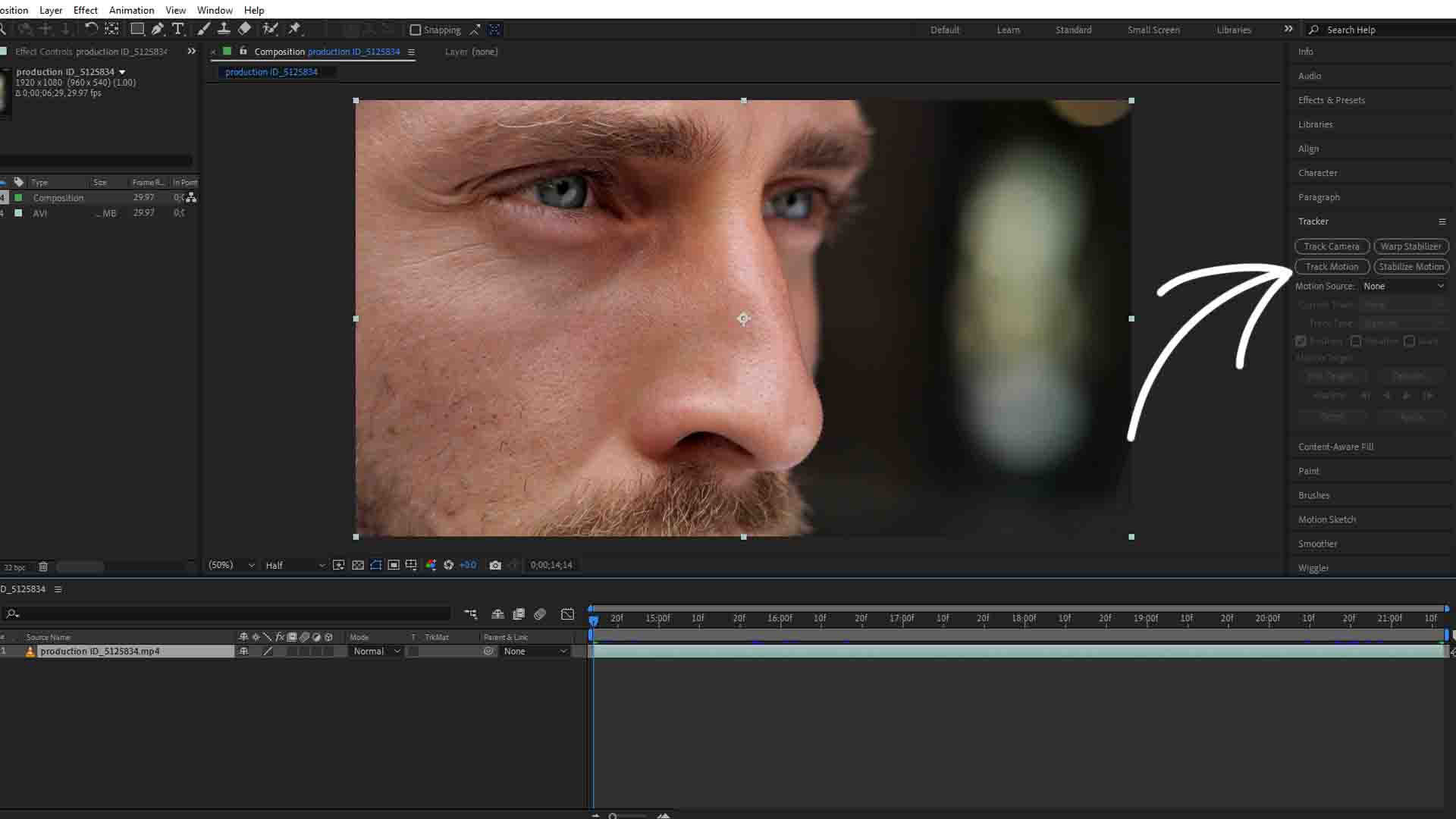
Task: Click the Track Motion button
Action: (x=1332, y=266)
